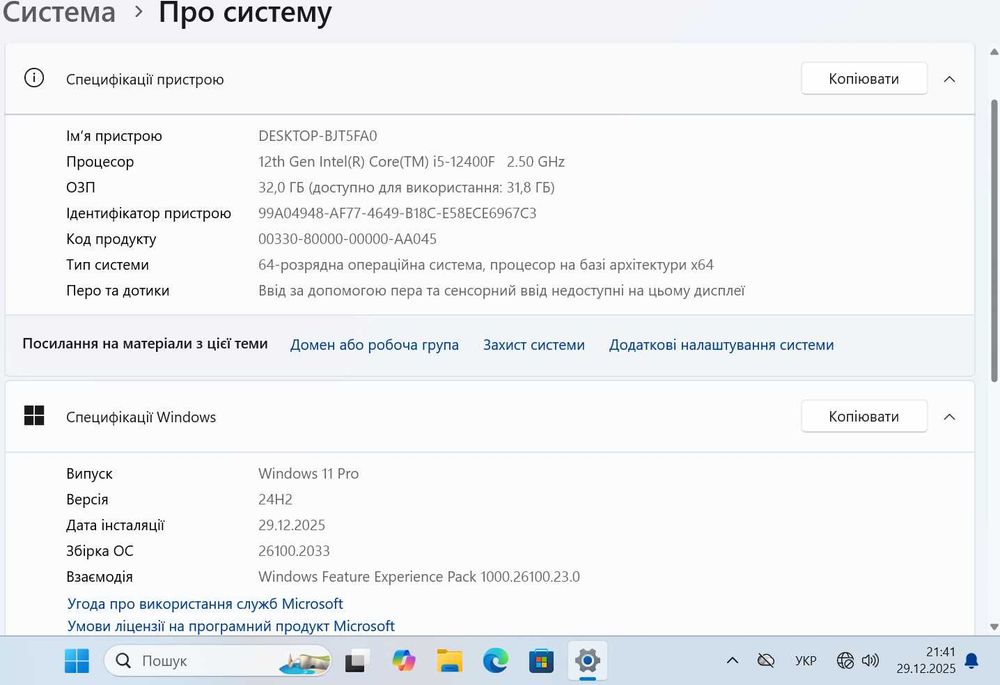Screen dimensions: 1000x685
Task: Click the Windows logo beside Специфікації Windows
Action: click(x=34, y=416)
